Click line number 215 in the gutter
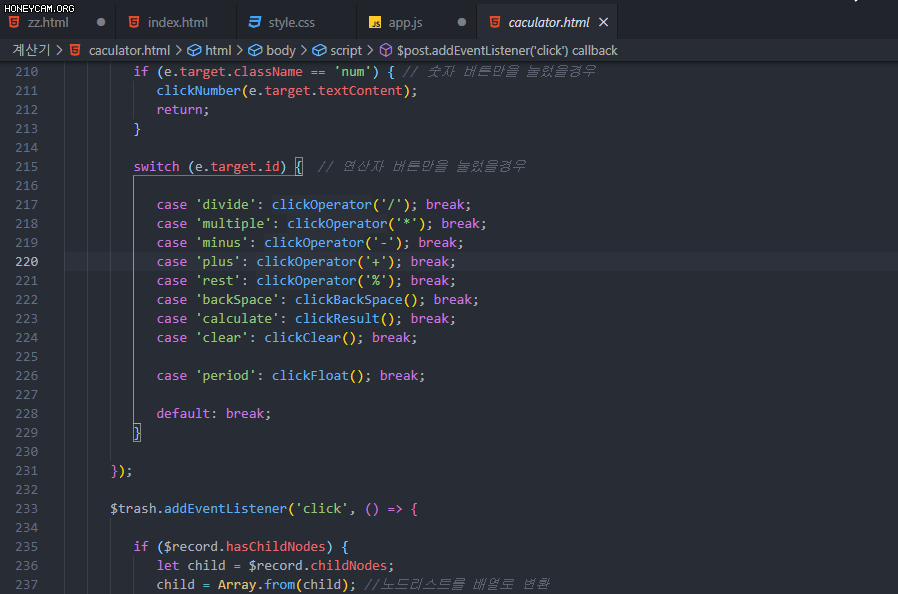The image size is (898, 594). (26, 167)
